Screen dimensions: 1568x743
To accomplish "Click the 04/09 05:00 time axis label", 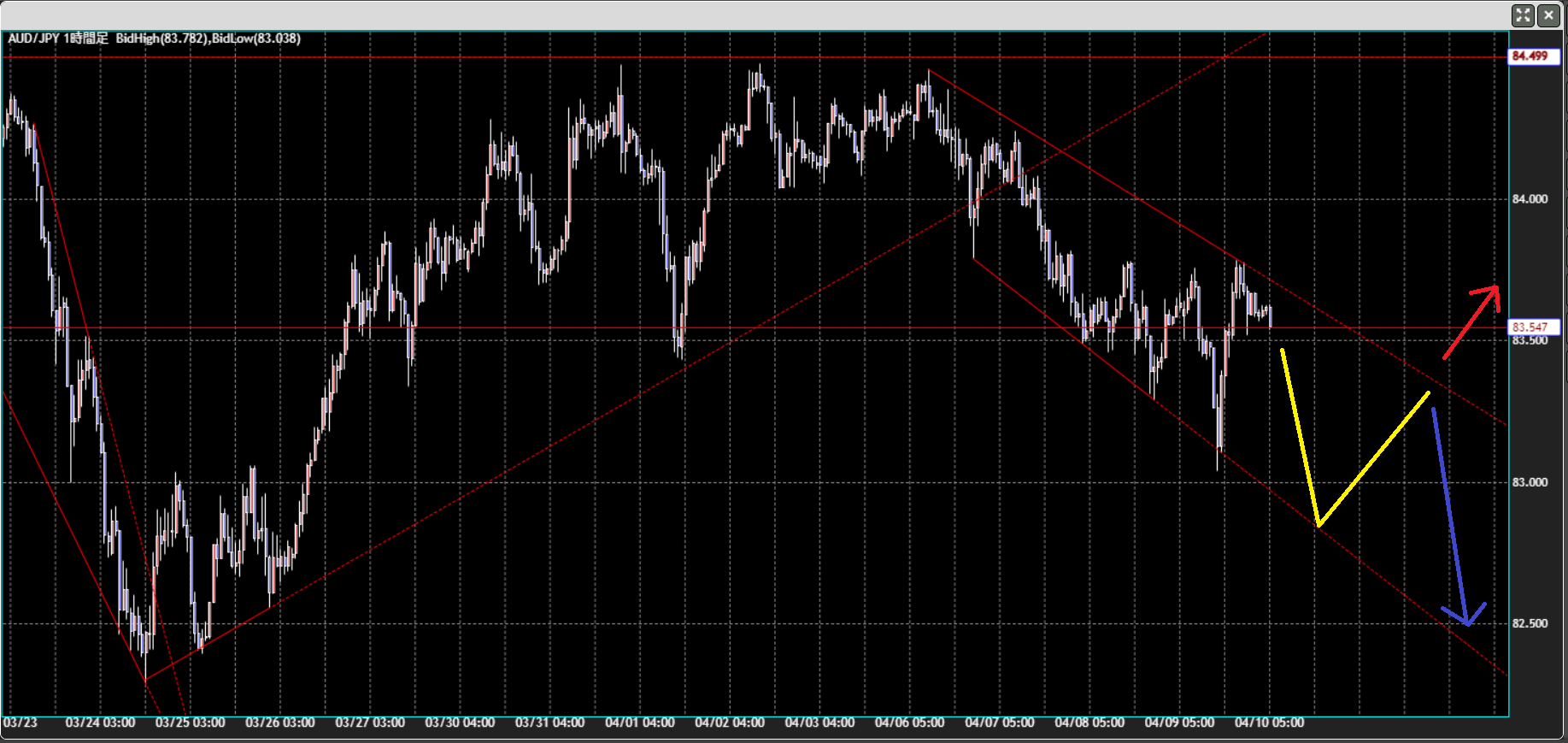I will (x=1179, y=723).
